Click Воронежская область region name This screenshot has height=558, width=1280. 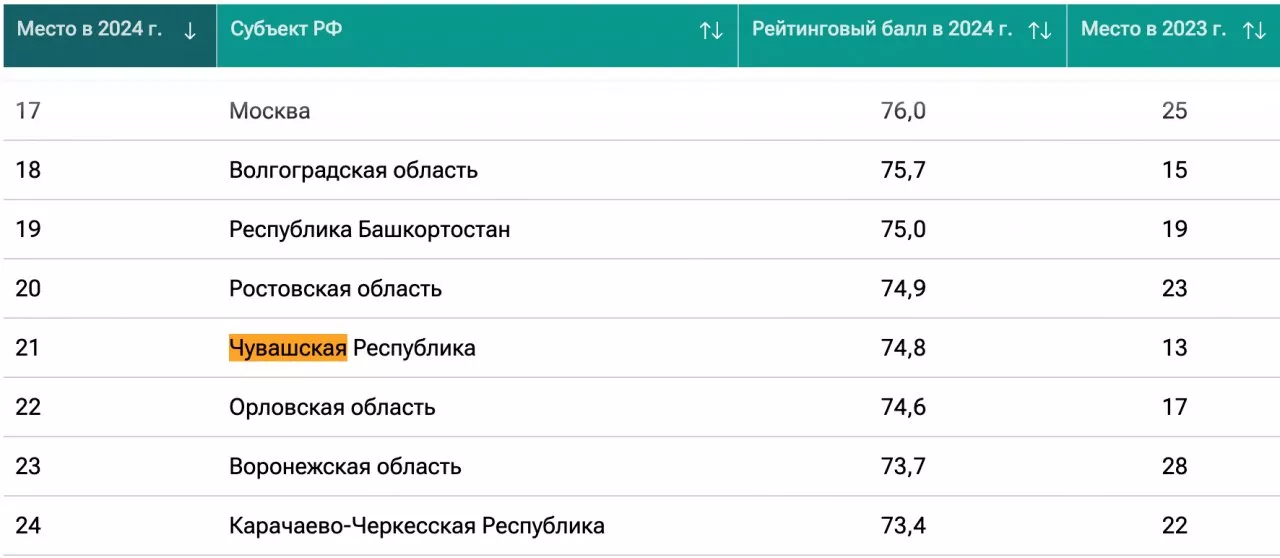tap(345, 467)
